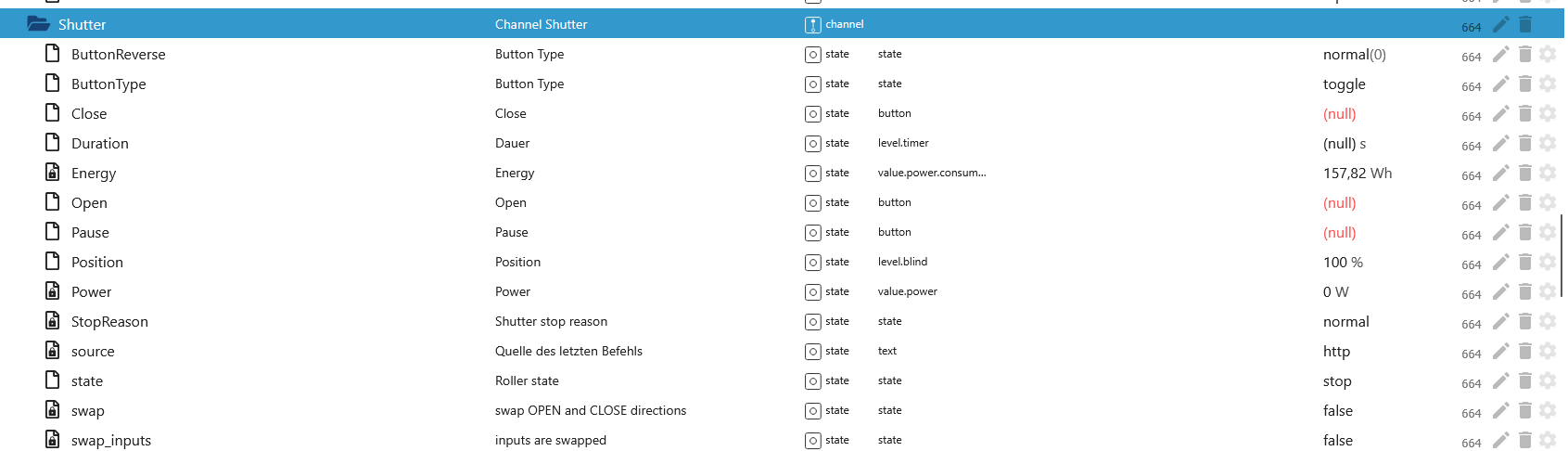The image size is (1568, 451).
Task: Open settings gear for Power state
Action: coord(1548,292)
